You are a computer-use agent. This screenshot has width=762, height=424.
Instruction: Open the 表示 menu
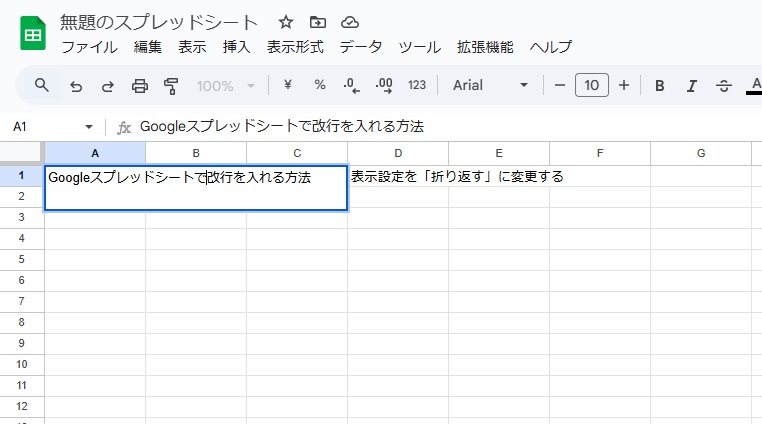[x=192, y=47]
